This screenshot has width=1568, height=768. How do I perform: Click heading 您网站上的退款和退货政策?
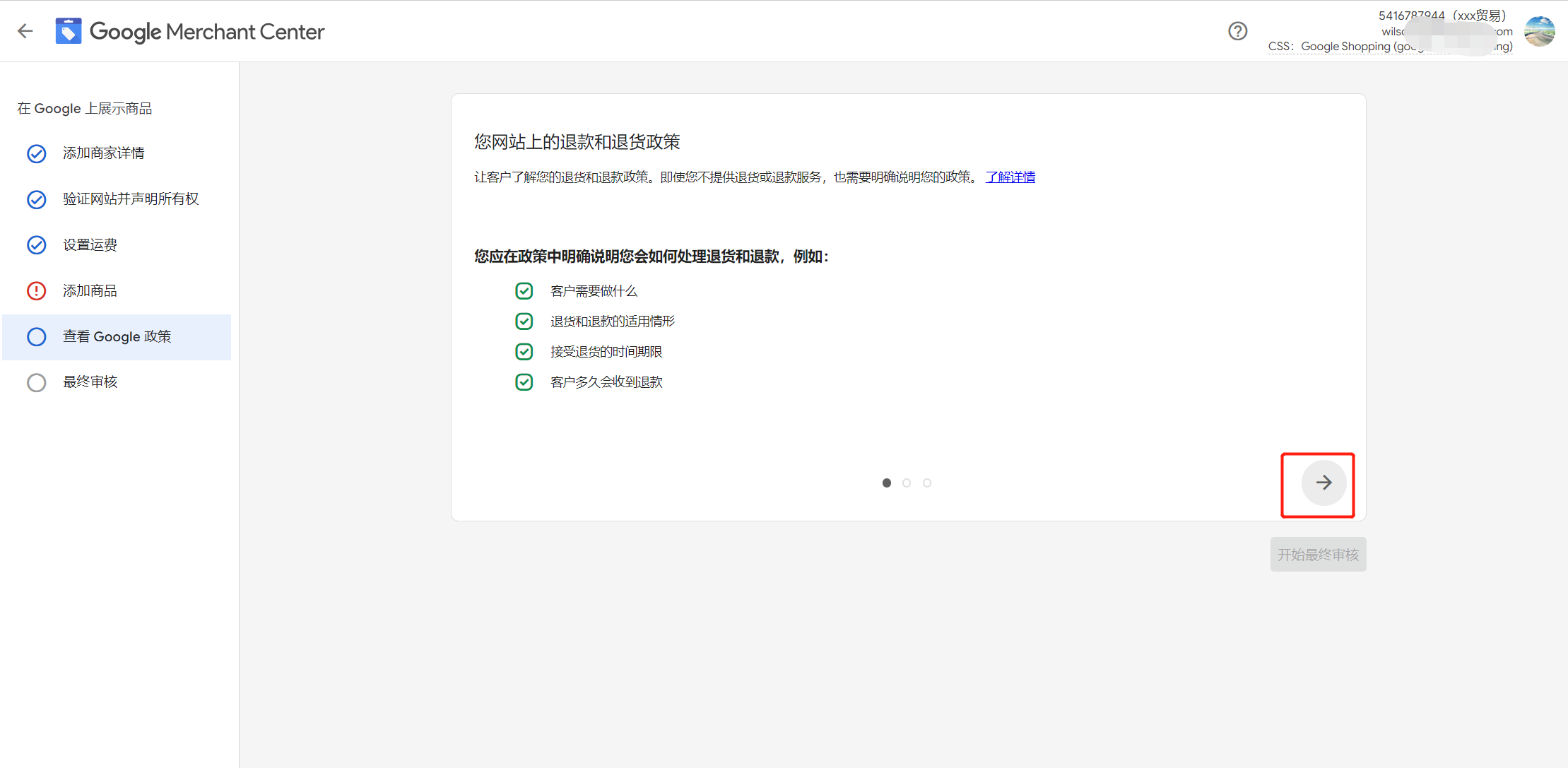pos(577,142)
